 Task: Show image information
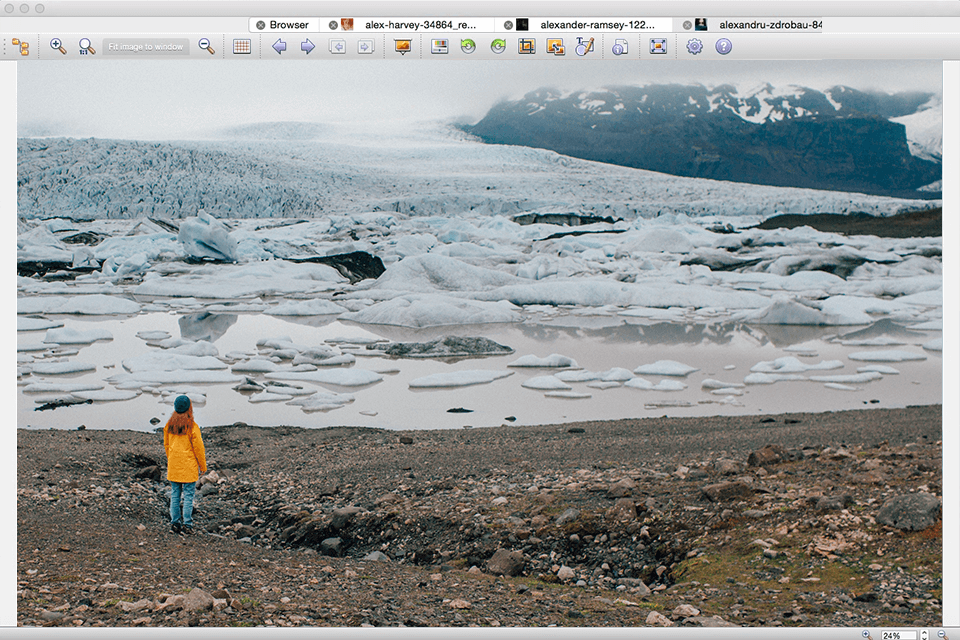[620, 46]
